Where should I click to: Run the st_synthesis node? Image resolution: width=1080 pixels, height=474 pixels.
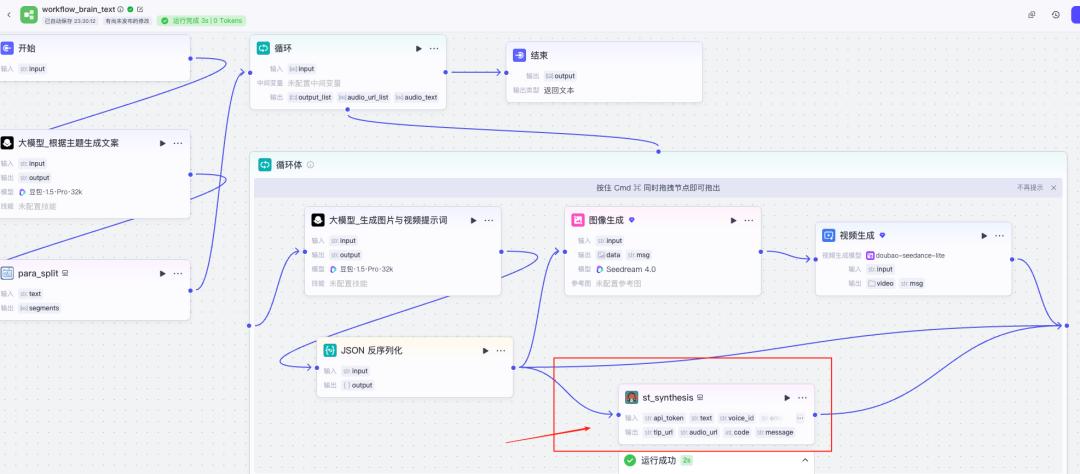(x=787, y=398)
